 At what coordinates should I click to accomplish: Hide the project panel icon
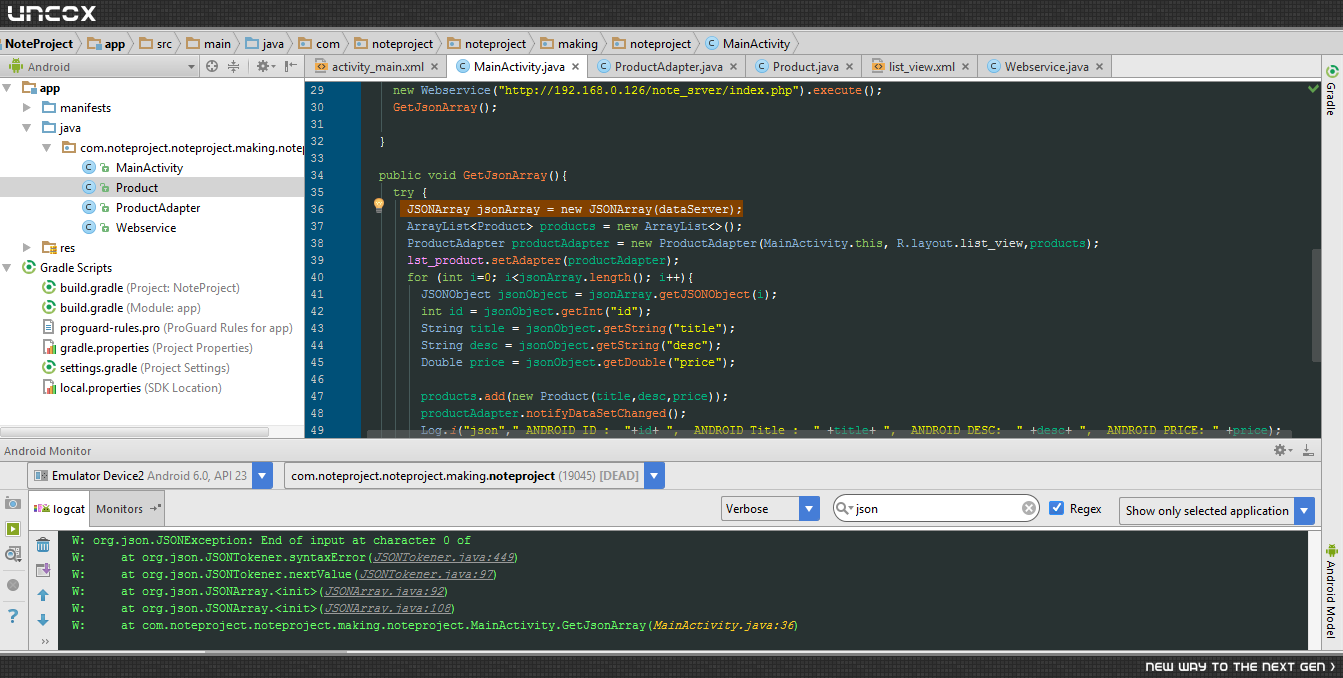coord(291,66)
